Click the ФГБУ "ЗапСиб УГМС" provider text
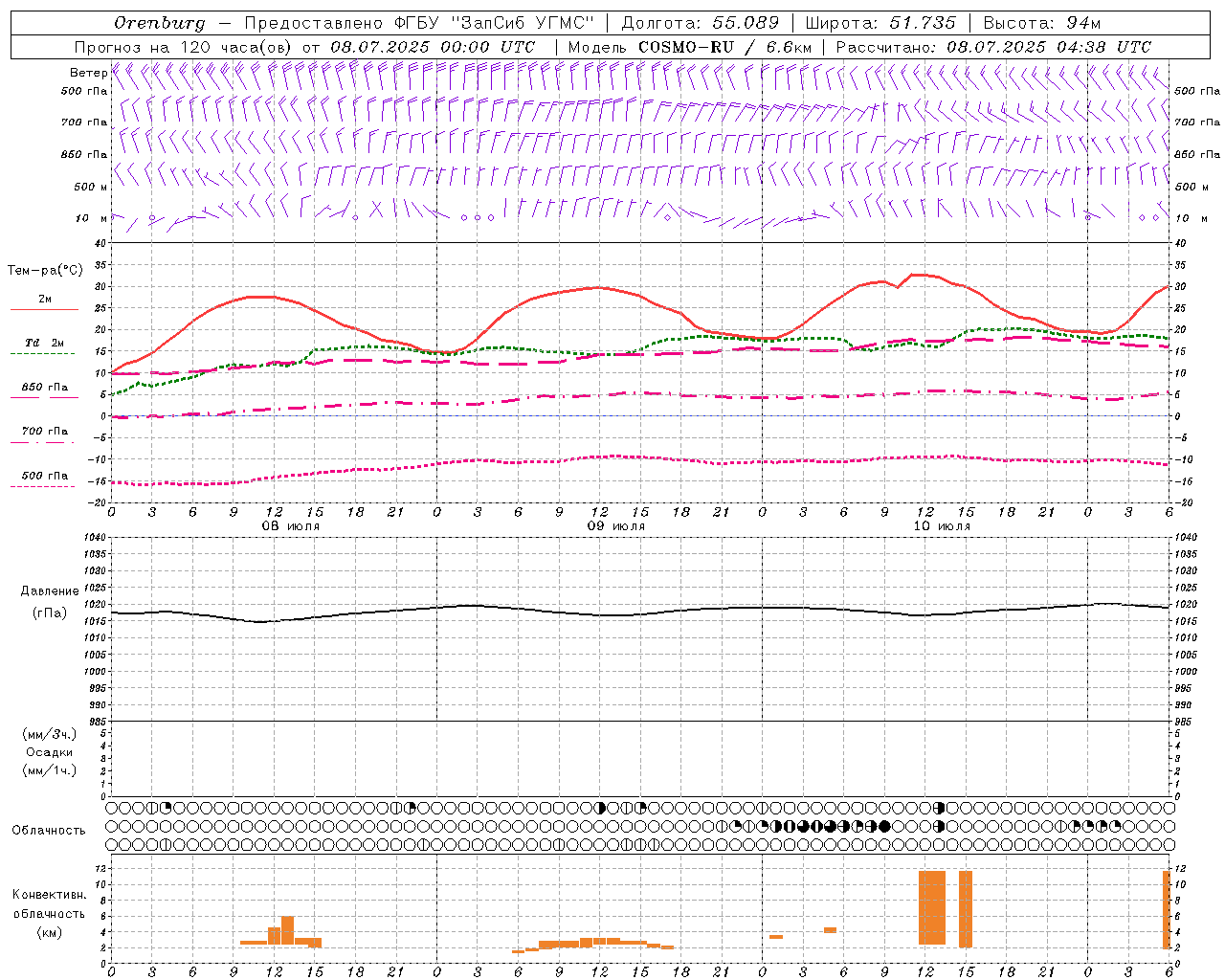Image resolution: width=1225 pixels, height=980 pixels. coord(495,23)
